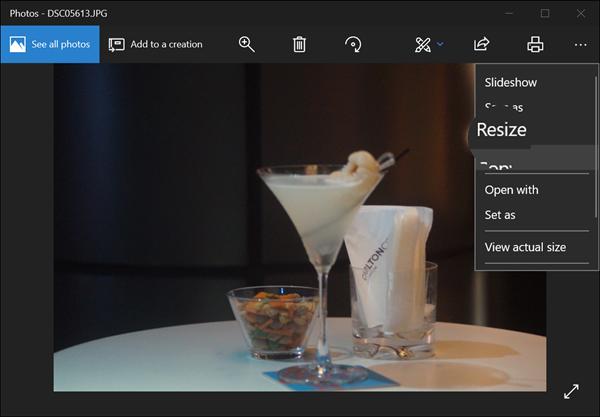Image resolution: width=600 pixels, height=417 pixels.
Task: Select Resize in the context menu
Action: coord(502,129)
